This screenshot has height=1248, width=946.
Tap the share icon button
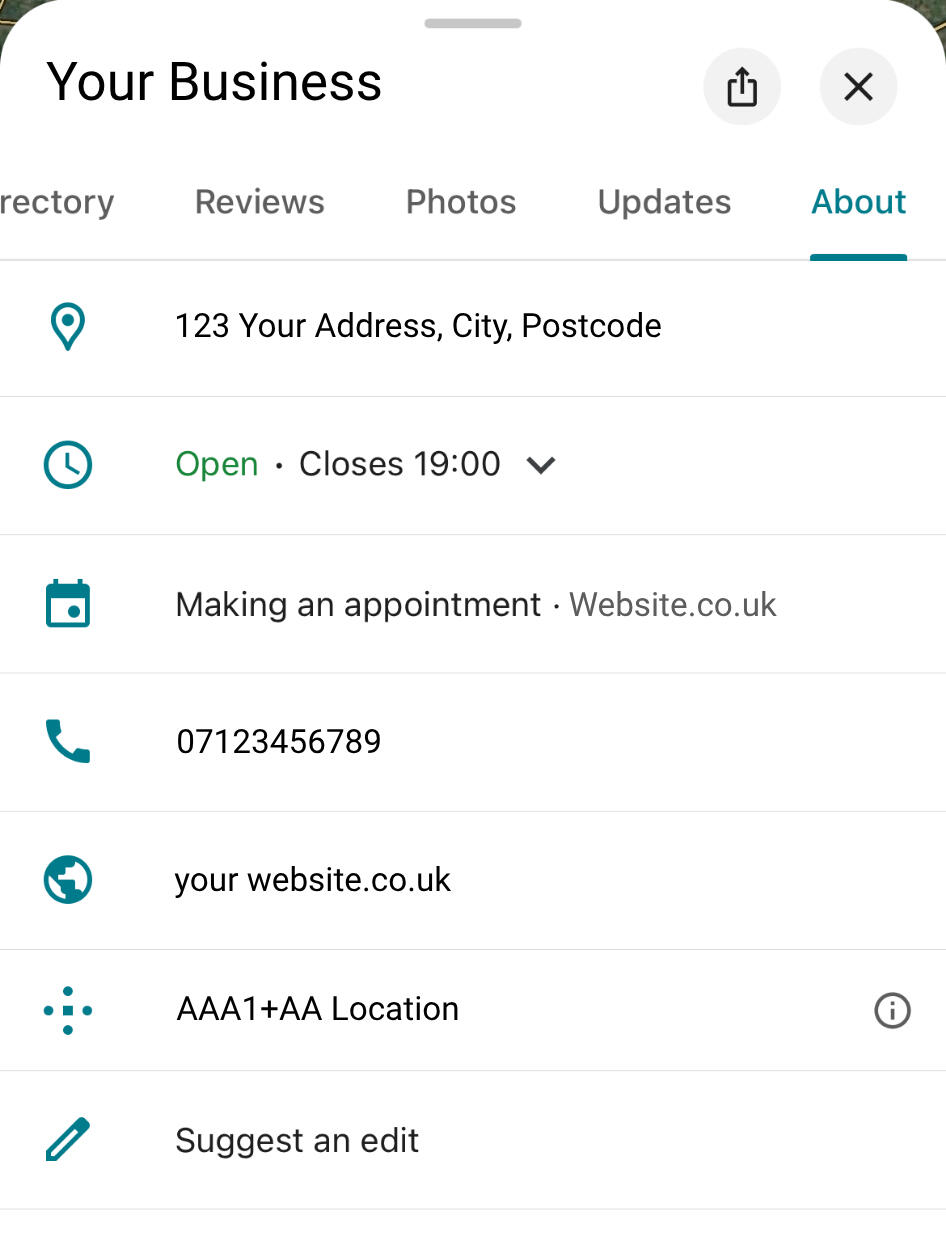click(x=742, y=88)
